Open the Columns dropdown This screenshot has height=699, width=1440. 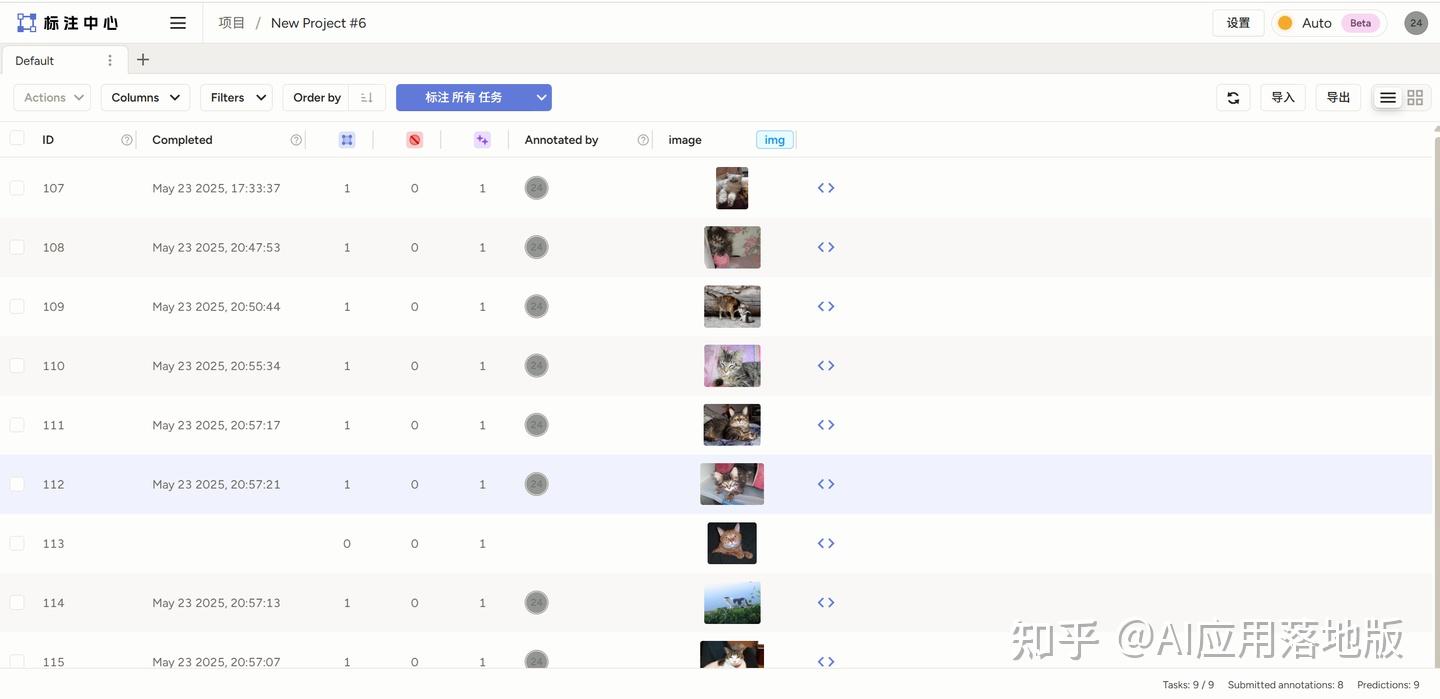tap(145, 97)
